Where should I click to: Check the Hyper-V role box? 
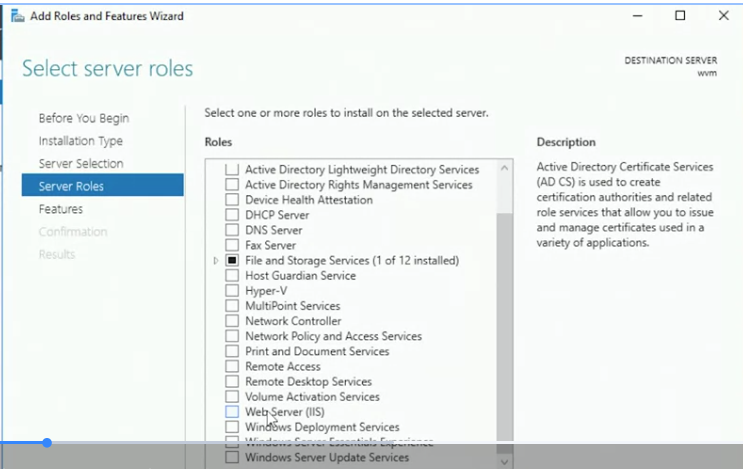click(x=232, y=290)
